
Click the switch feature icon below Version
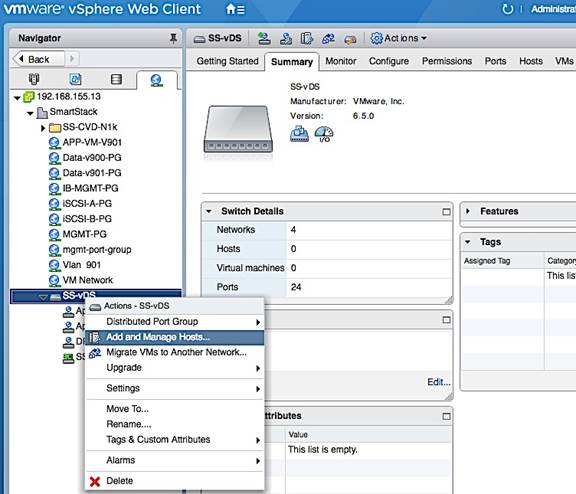[x=299, y=134]
